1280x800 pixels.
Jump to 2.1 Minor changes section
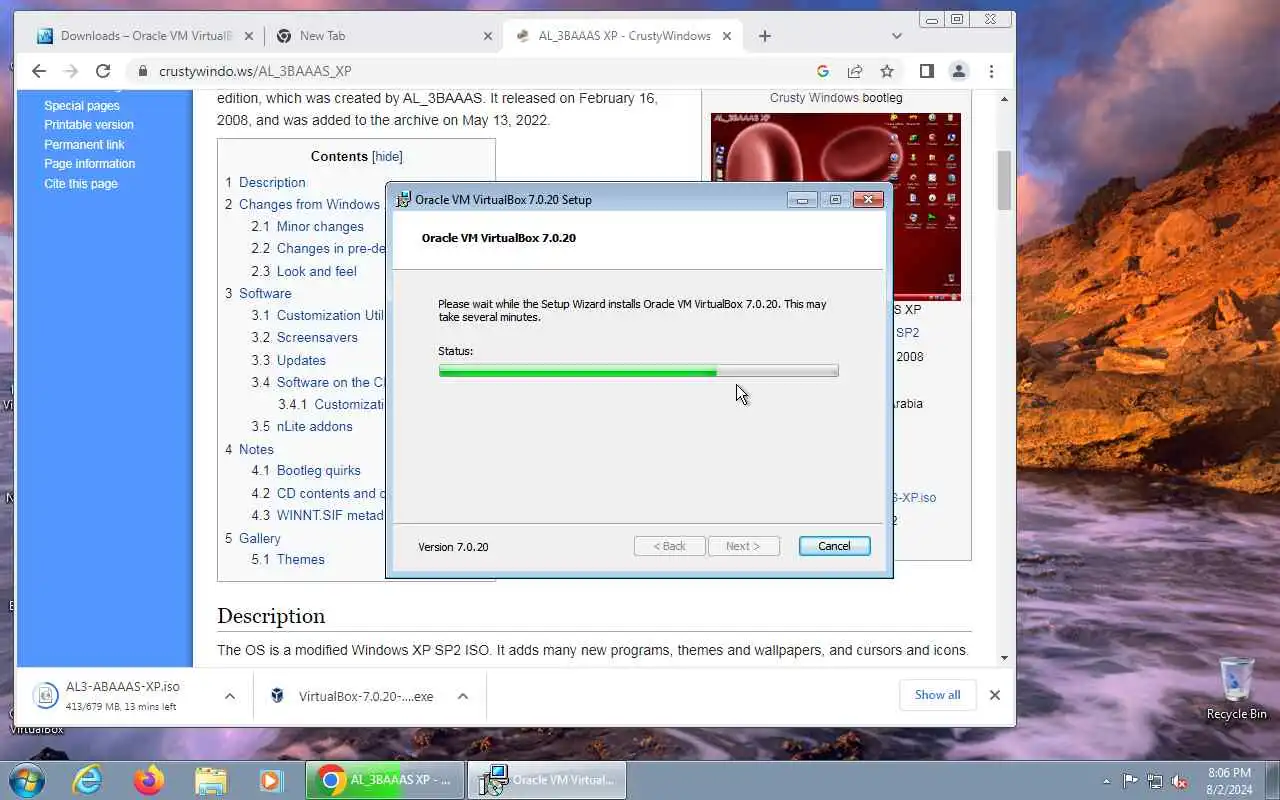point(307,227)
